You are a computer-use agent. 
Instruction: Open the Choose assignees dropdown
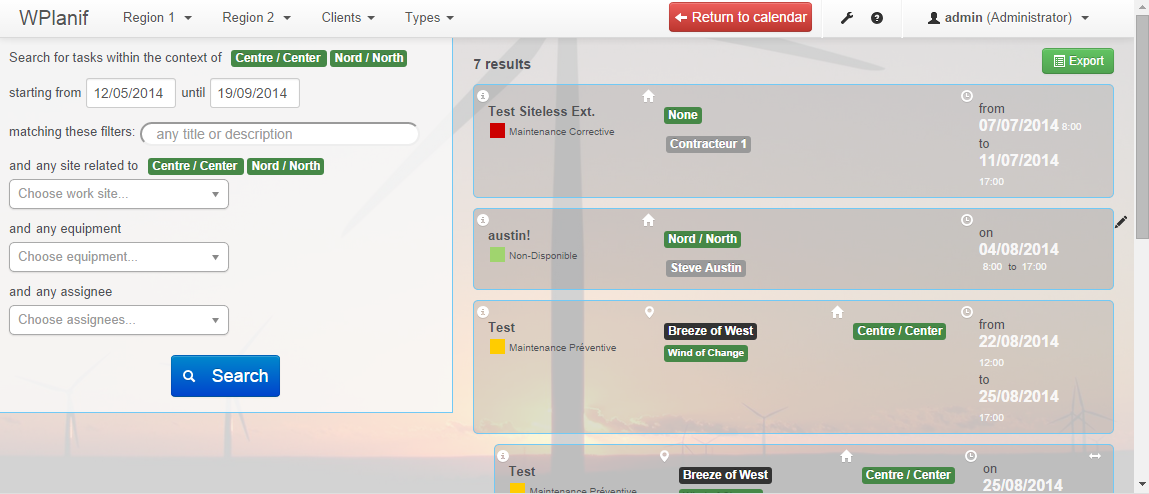119,320
